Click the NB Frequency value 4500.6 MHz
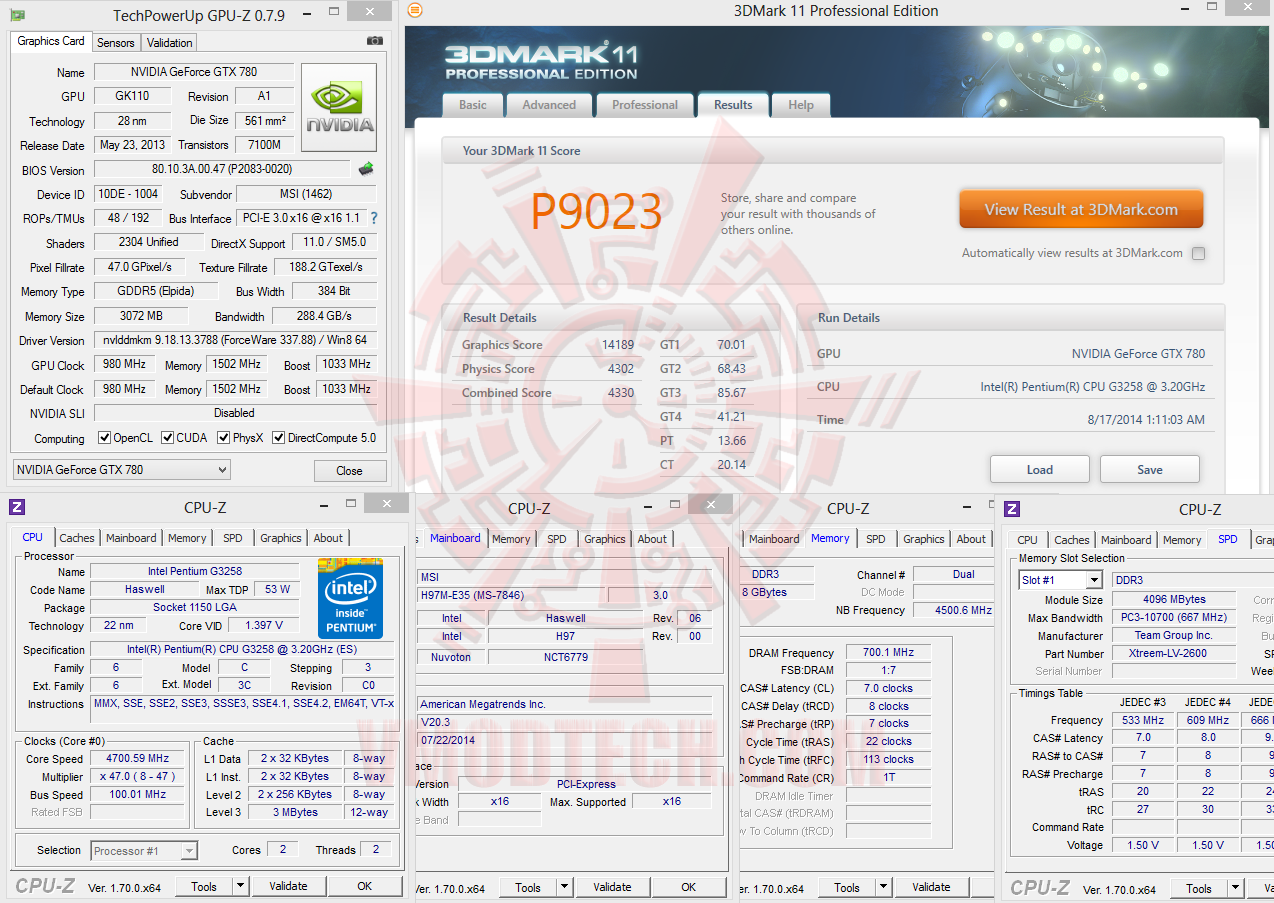 [952, 610]
